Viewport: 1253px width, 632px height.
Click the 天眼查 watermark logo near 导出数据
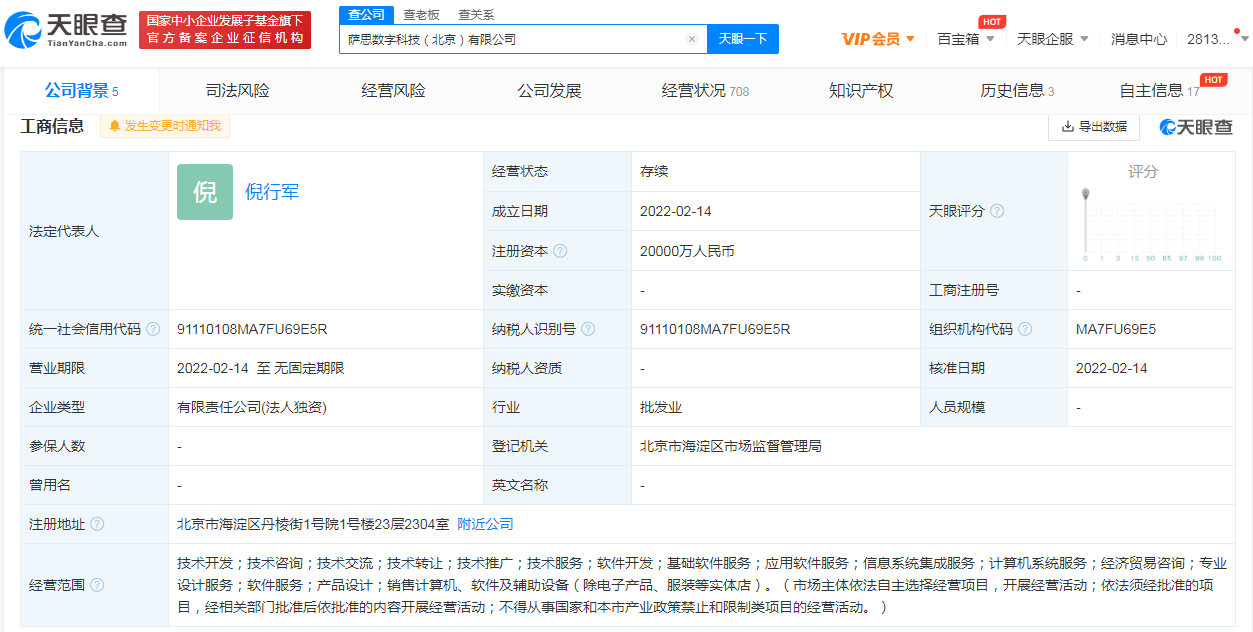1196,127
